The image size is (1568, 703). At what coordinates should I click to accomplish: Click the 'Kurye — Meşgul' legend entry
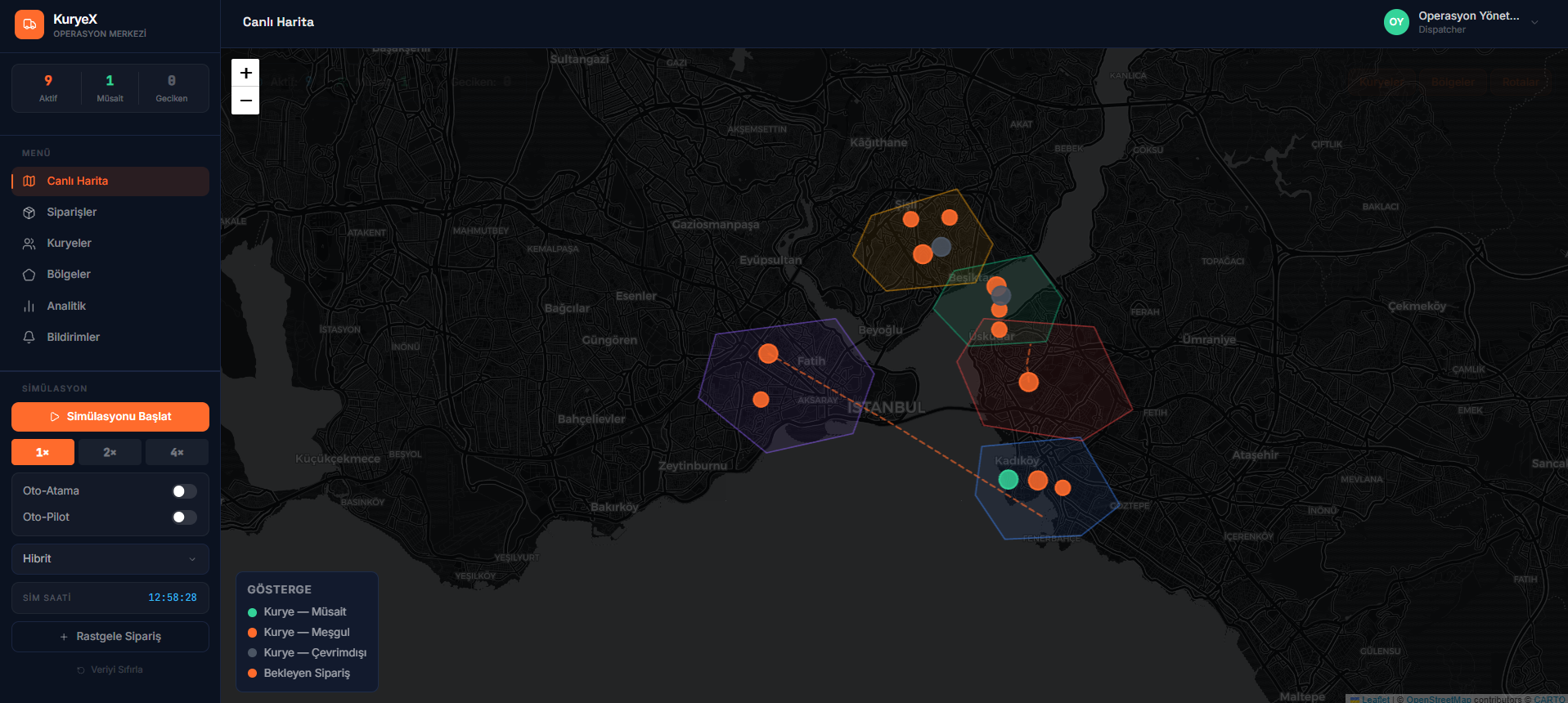[299, 633]
